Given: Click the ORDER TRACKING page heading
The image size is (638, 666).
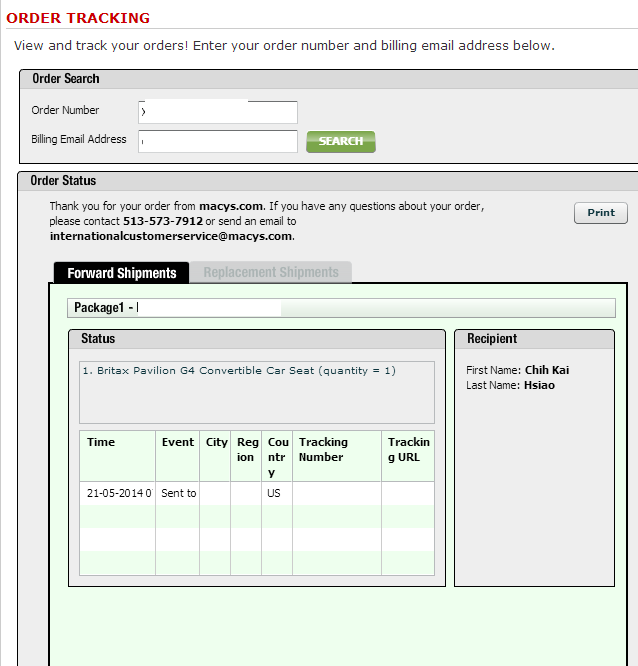Looking at the screenshot, I should pyautogui.click(x=78, y=18).
